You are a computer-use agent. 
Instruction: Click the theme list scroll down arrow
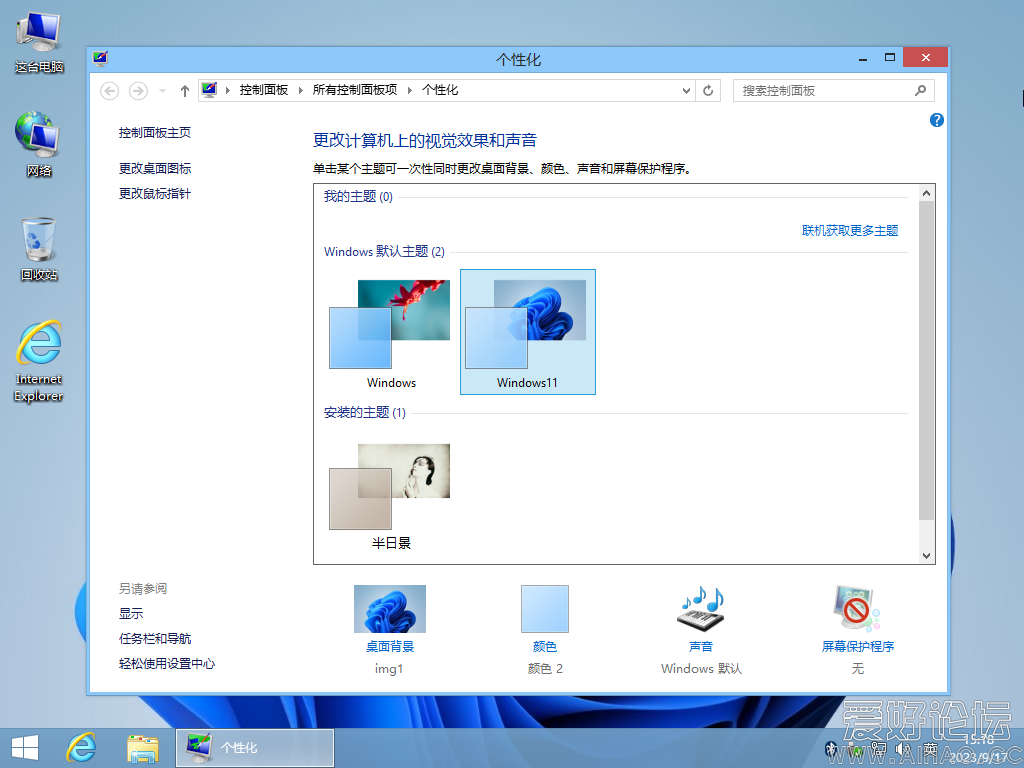(926, 555)
